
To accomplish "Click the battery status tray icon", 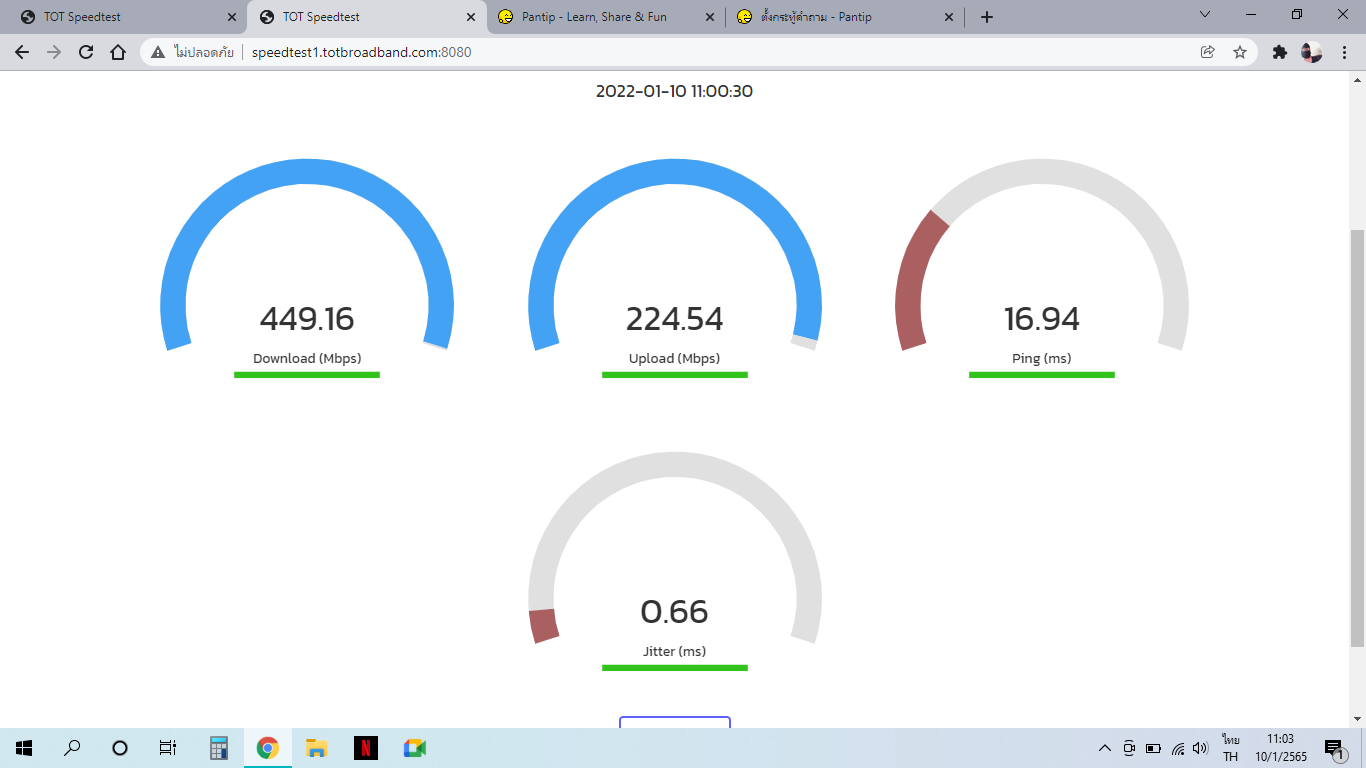I will 1153,748.
